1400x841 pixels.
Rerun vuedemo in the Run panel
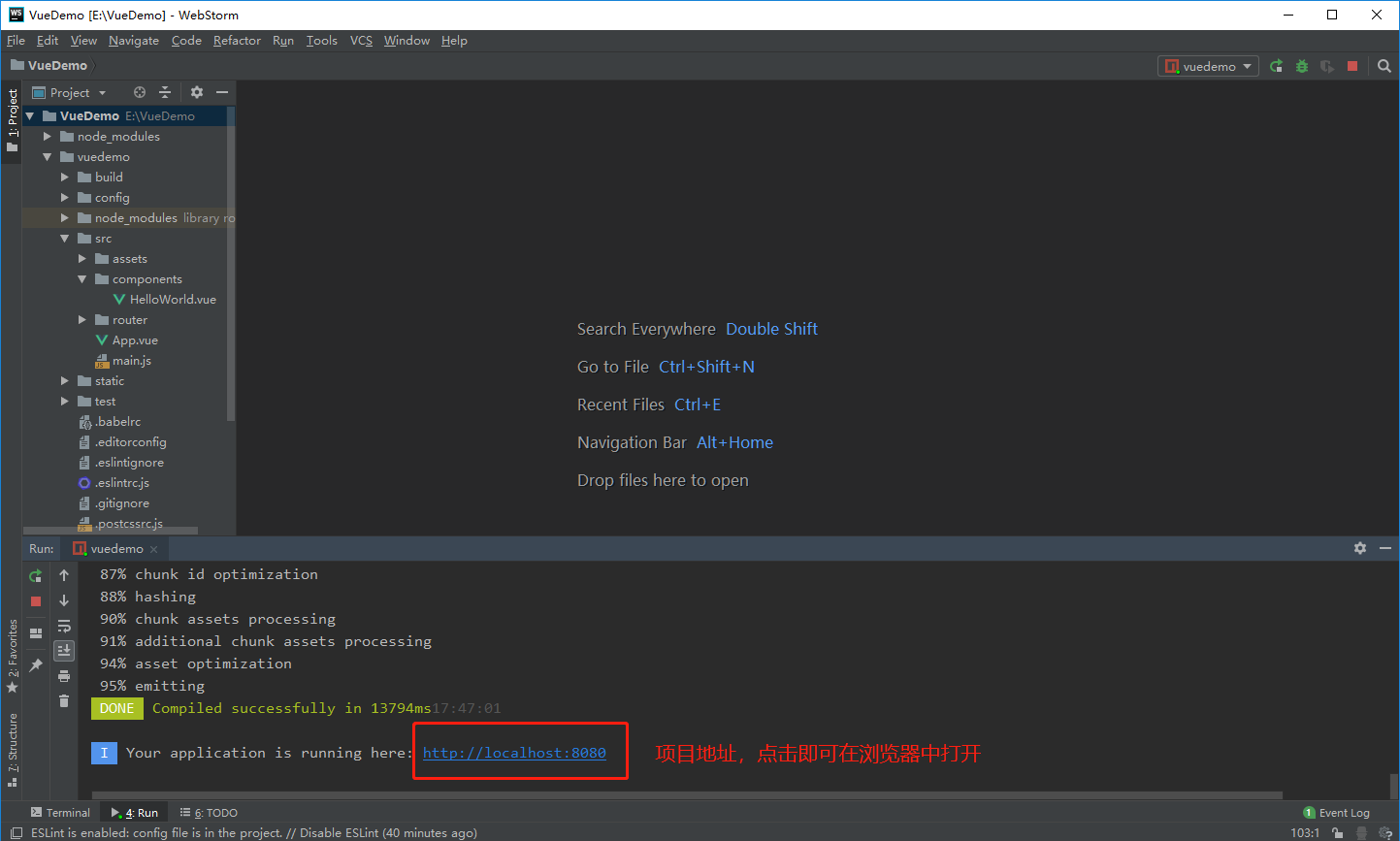coord(36,575)
